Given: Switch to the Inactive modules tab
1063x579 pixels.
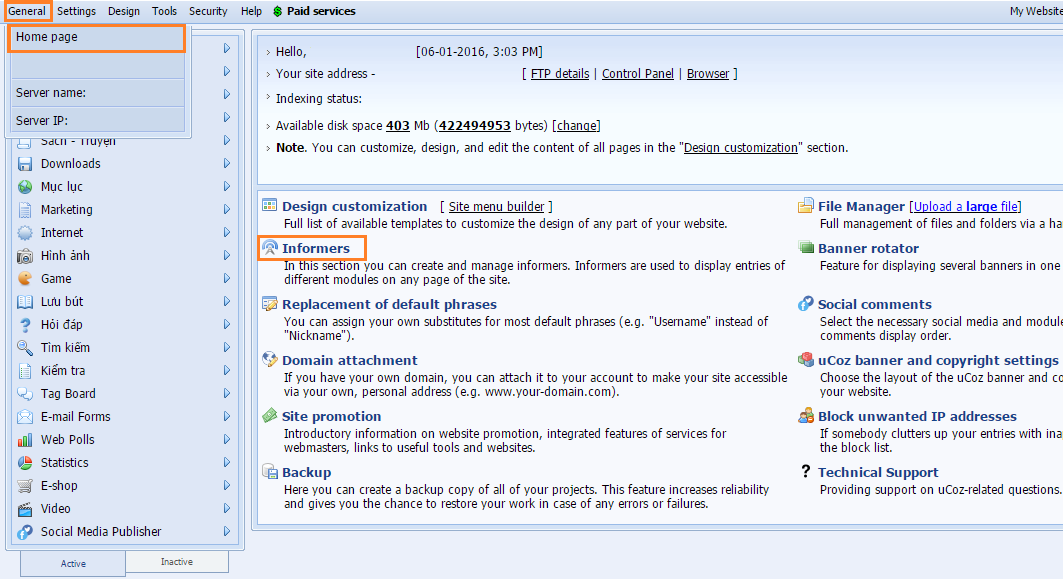Looking at the screenshot, I should click(x=177, y=562).
